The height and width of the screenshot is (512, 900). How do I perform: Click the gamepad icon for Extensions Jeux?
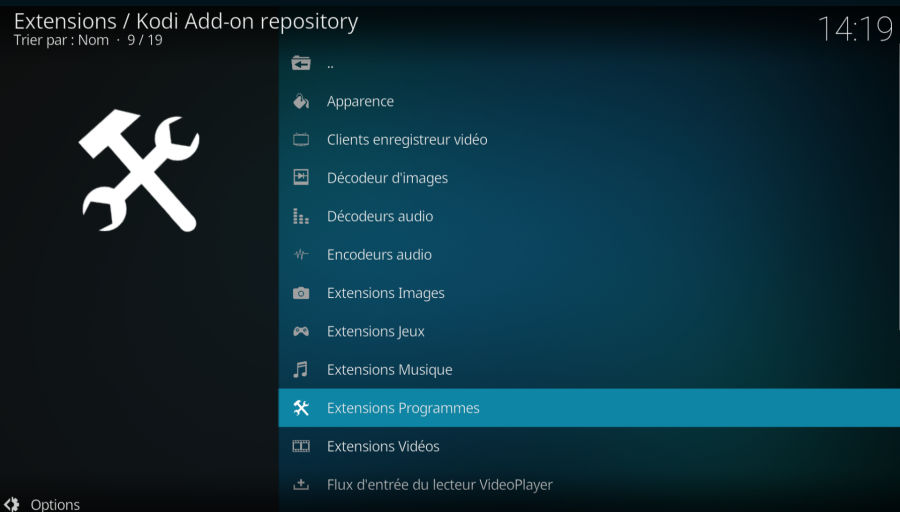click(301, 331)
